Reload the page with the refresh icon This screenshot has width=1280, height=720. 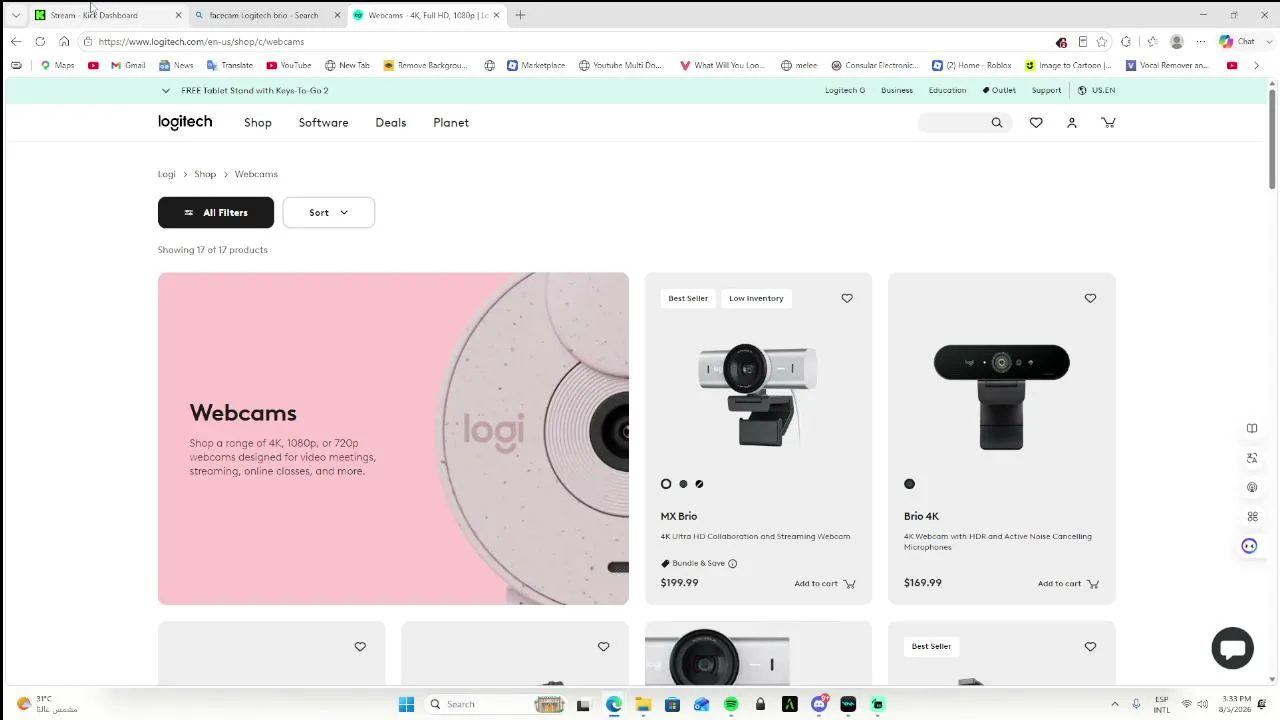pyautogui.click(x=40, y=42)
